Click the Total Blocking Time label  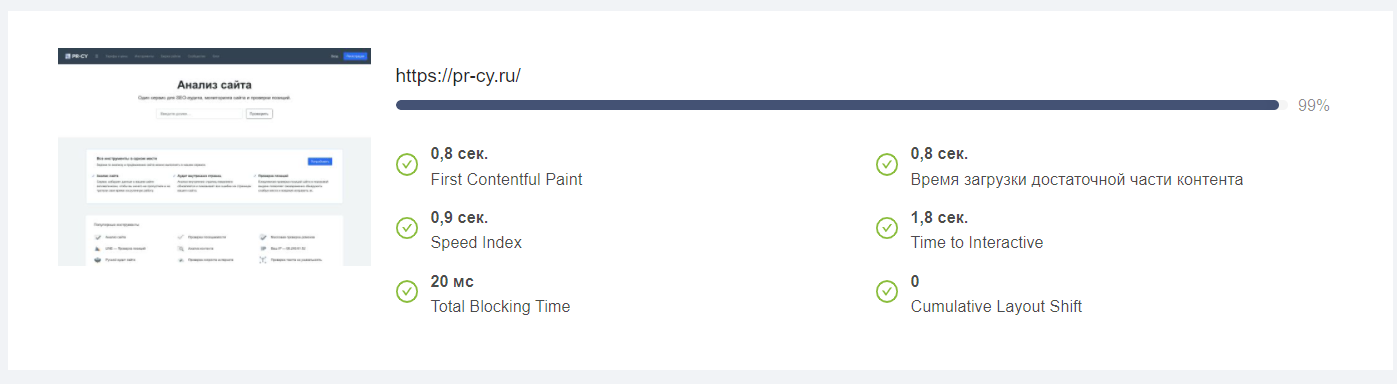[500, 307]
